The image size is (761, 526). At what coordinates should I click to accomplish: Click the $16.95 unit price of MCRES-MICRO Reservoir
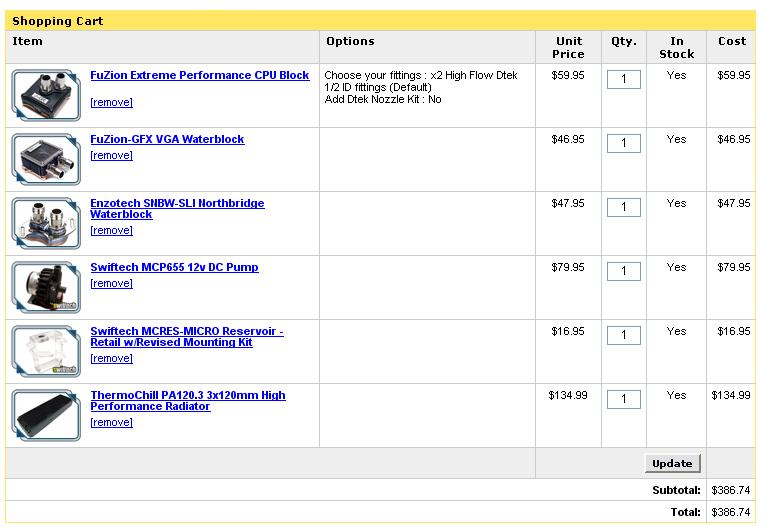(568, 331)
